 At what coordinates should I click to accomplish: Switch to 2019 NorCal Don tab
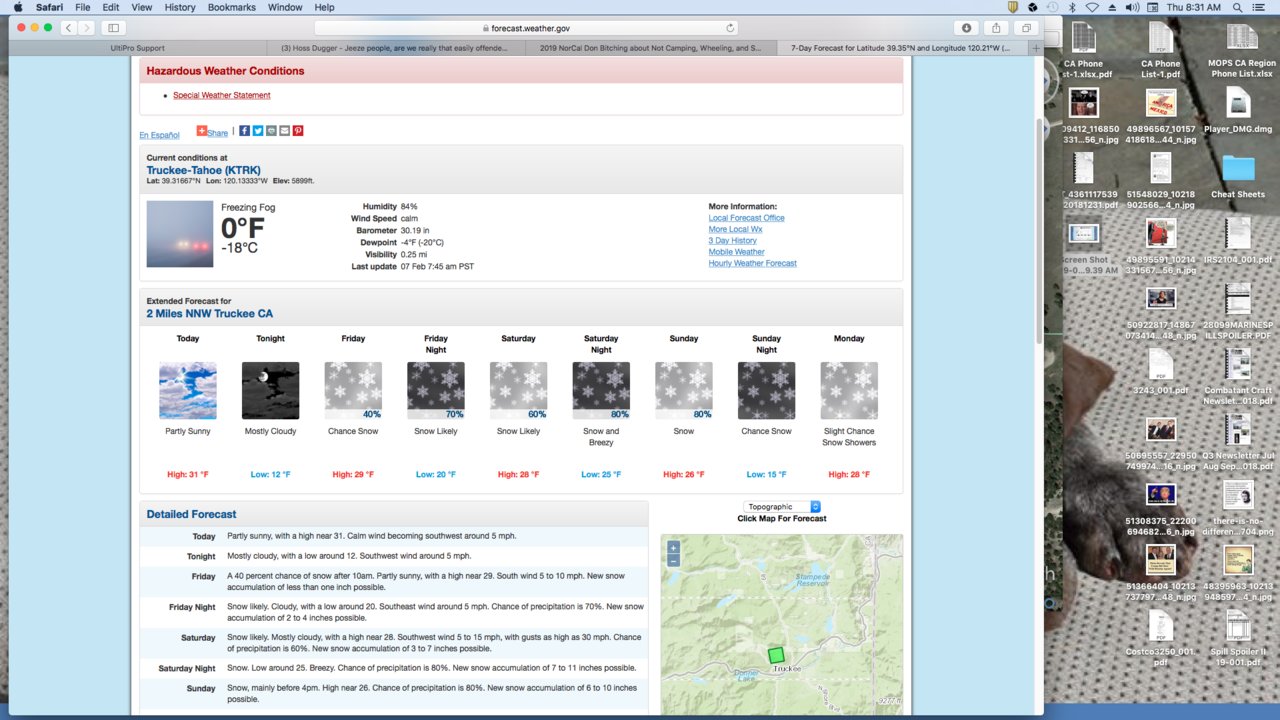[651, 47]
